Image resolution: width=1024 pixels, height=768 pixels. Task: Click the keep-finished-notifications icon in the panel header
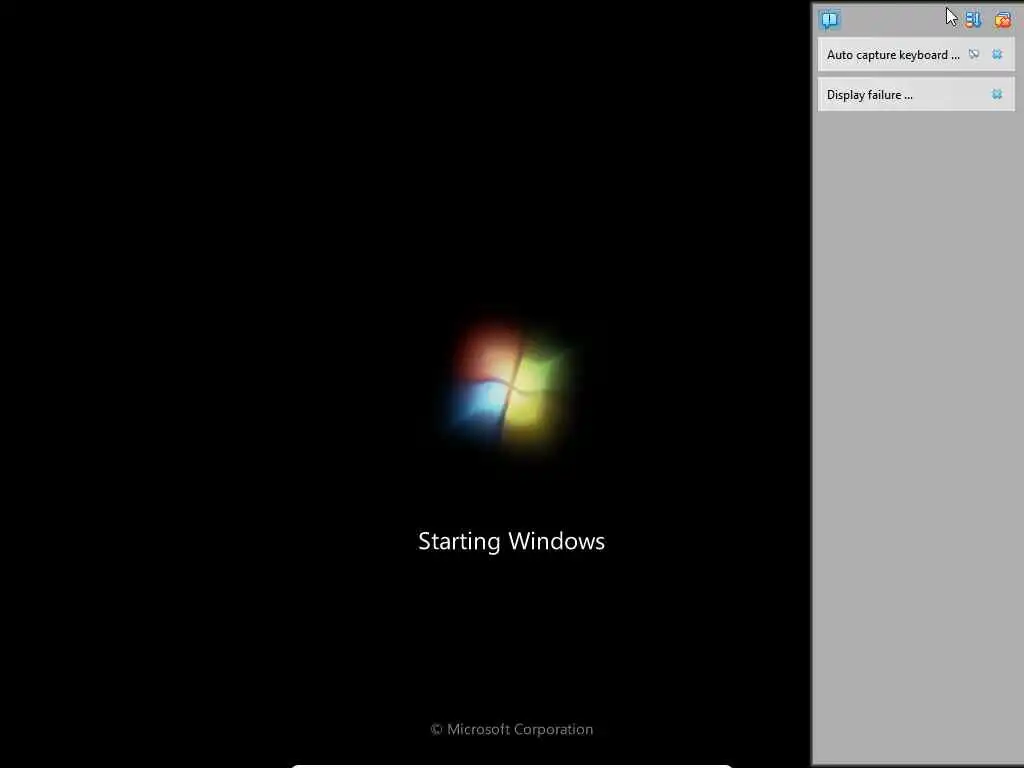973,20
